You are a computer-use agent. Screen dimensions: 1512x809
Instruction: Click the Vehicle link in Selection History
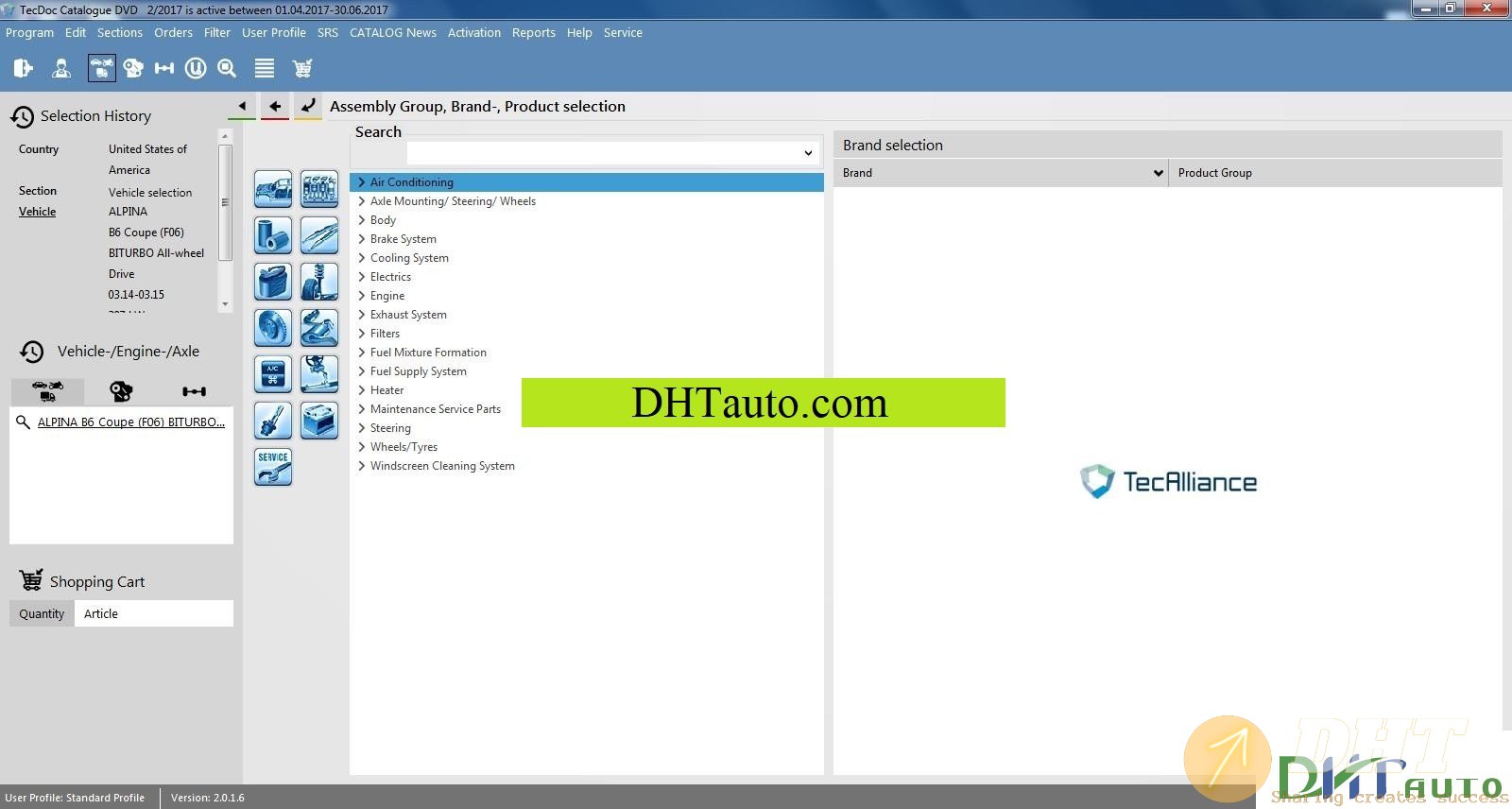38,212
